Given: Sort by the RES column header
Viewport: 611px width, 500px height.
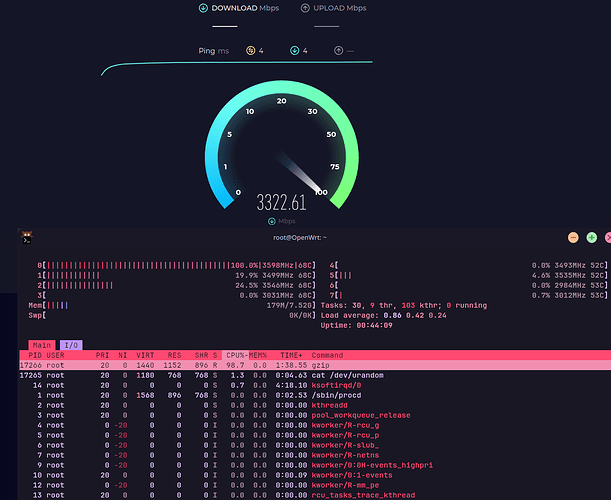Looking at the screenshot, I should [174, 355].
